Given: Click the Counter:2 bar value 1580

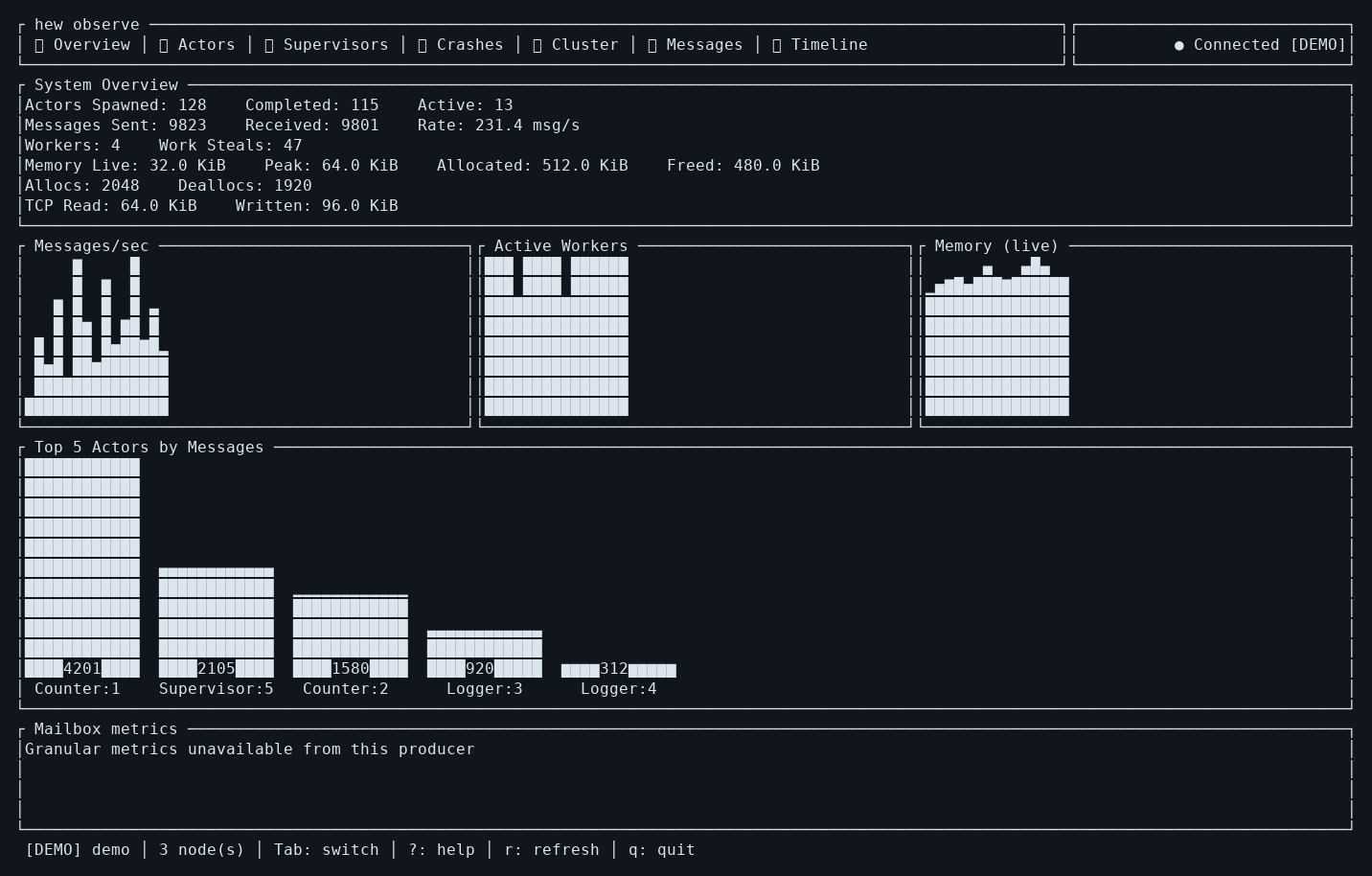Looking at the screenshot, I should click(351, 669).
